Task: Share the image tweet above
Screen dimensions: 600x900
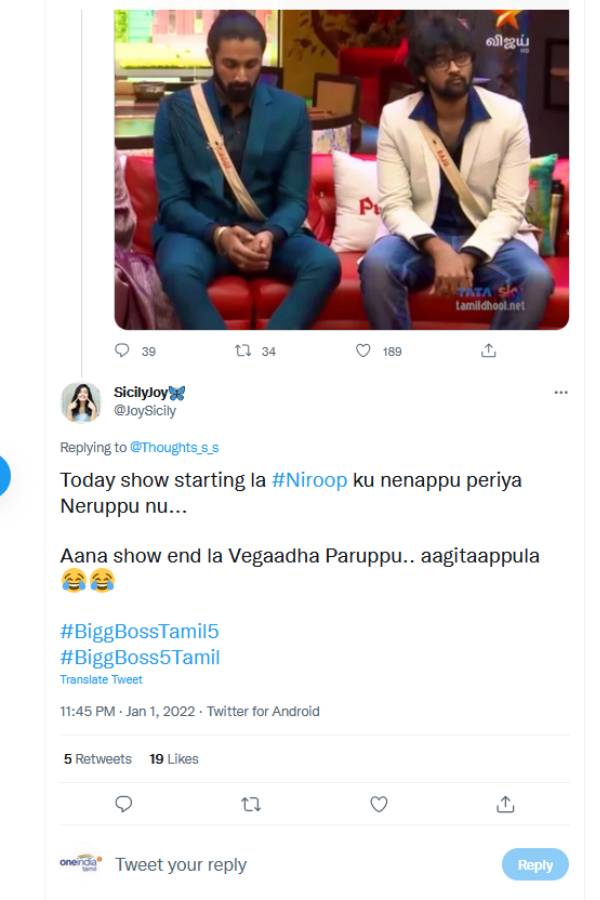Action: click(x=488, y=351)
